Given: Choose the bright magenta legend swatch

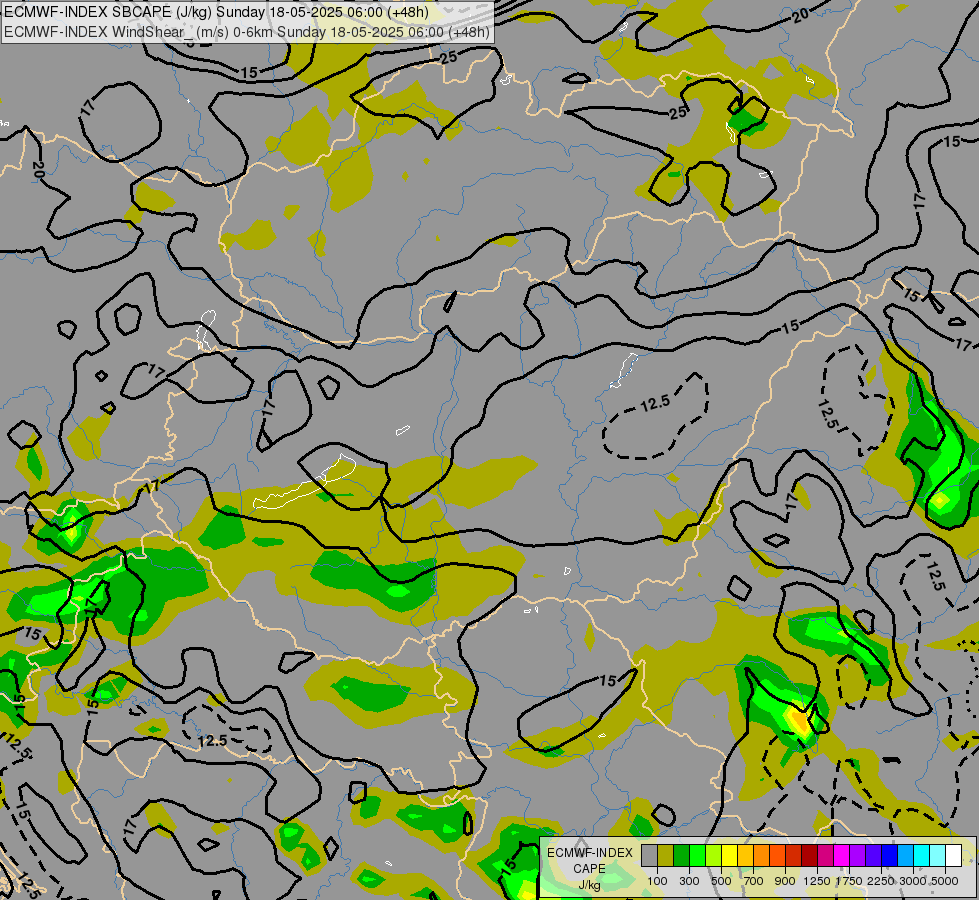Looking at the screenshot, I should [842, 856].
